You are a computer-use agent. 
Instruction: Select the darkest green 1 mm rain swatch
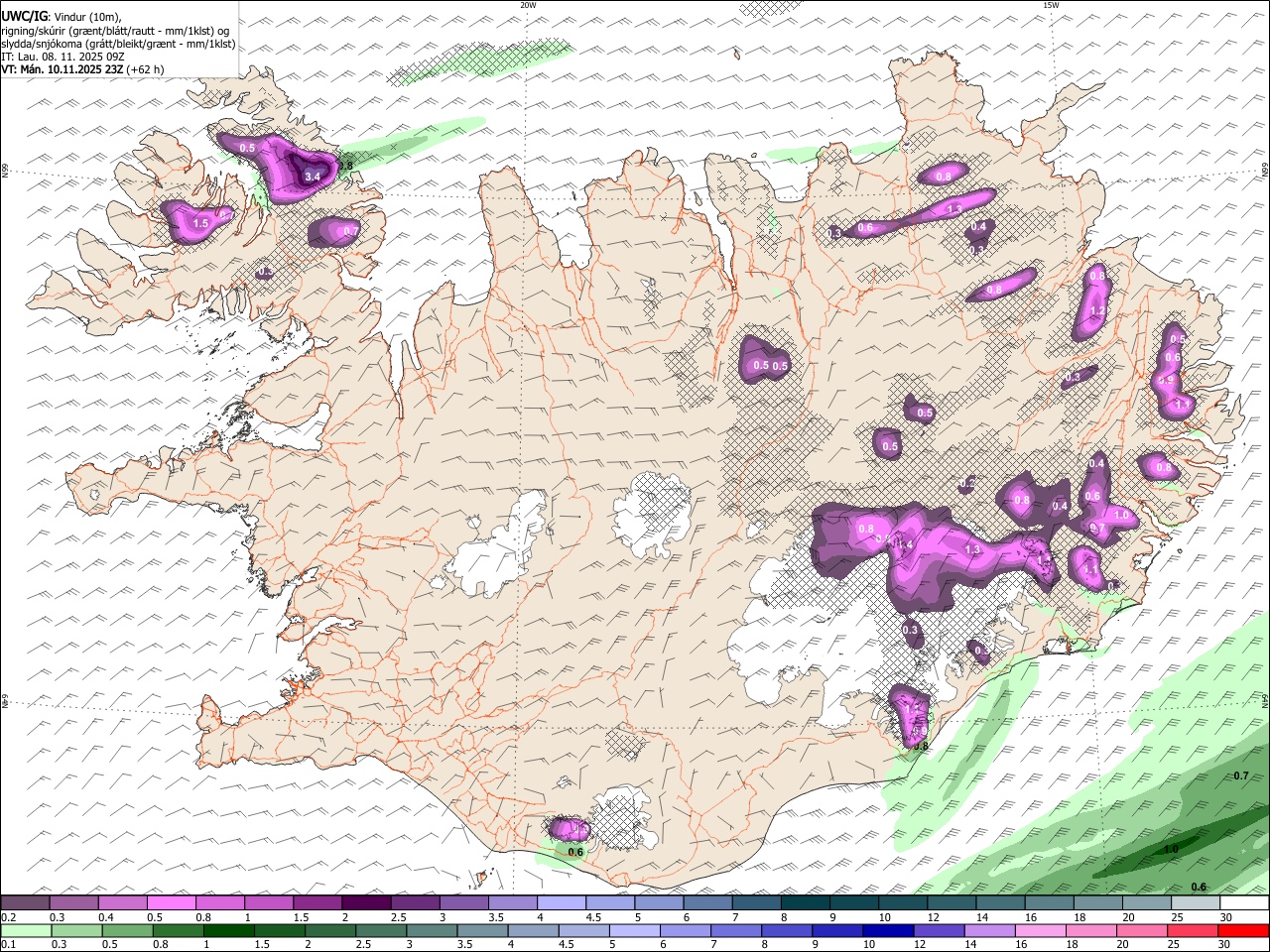[228, 930]
